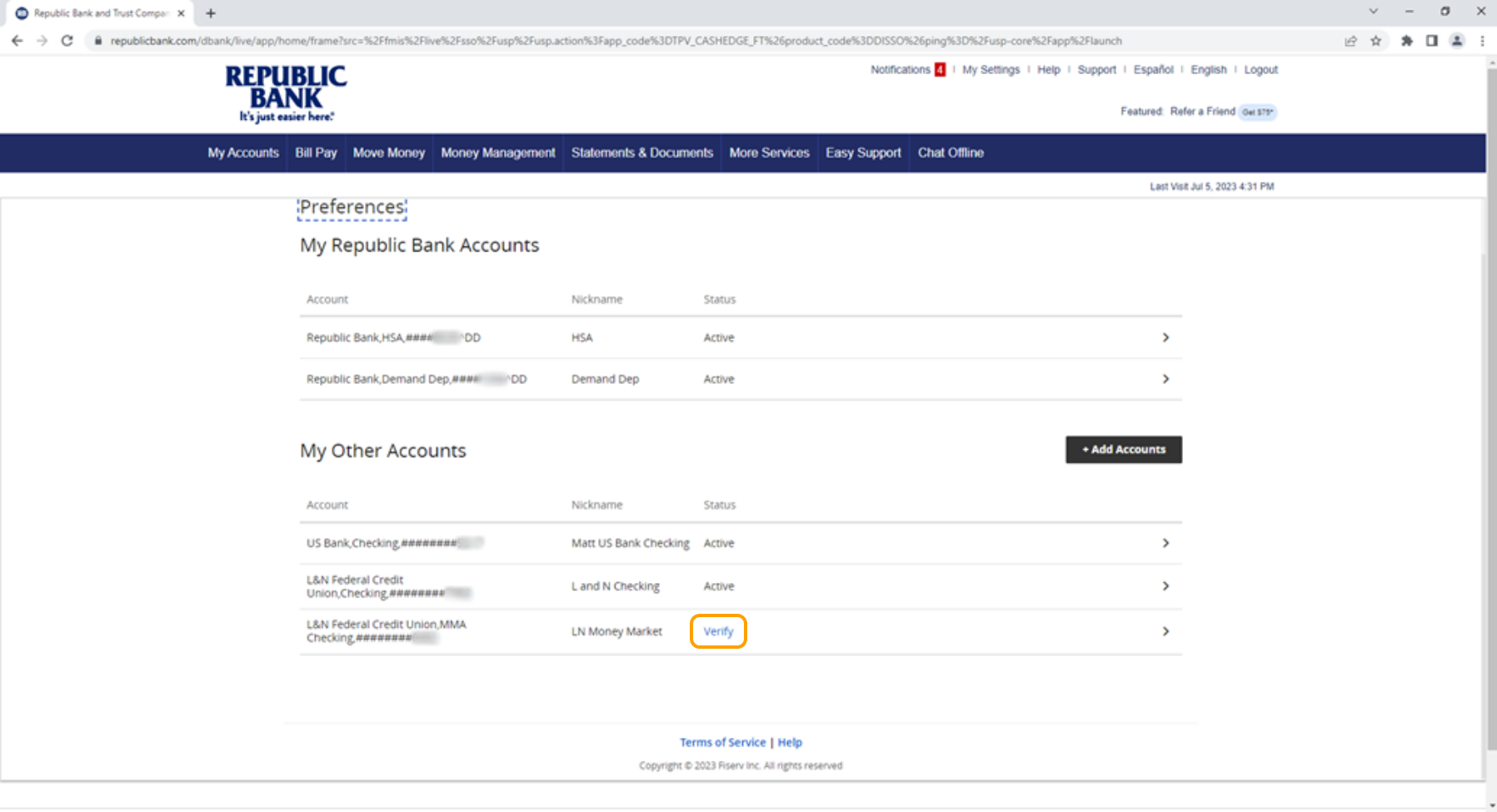
Task: Toggle the browser side panel icon
Action: coord(1432,41)
